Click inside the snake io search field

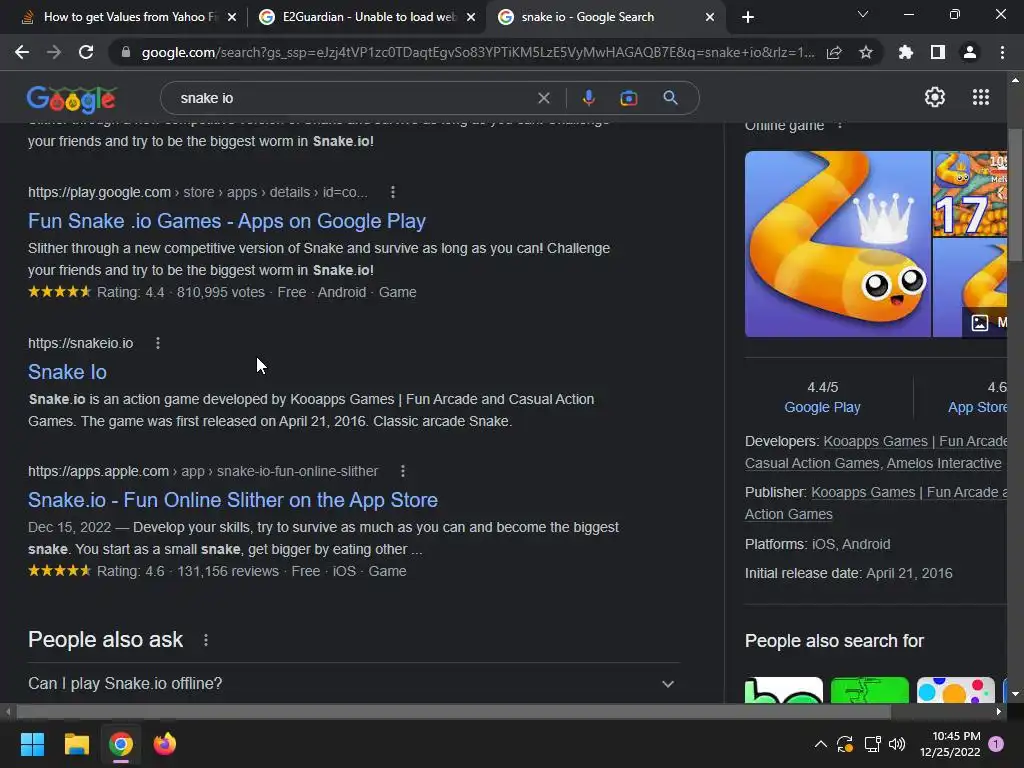point(353,98)
